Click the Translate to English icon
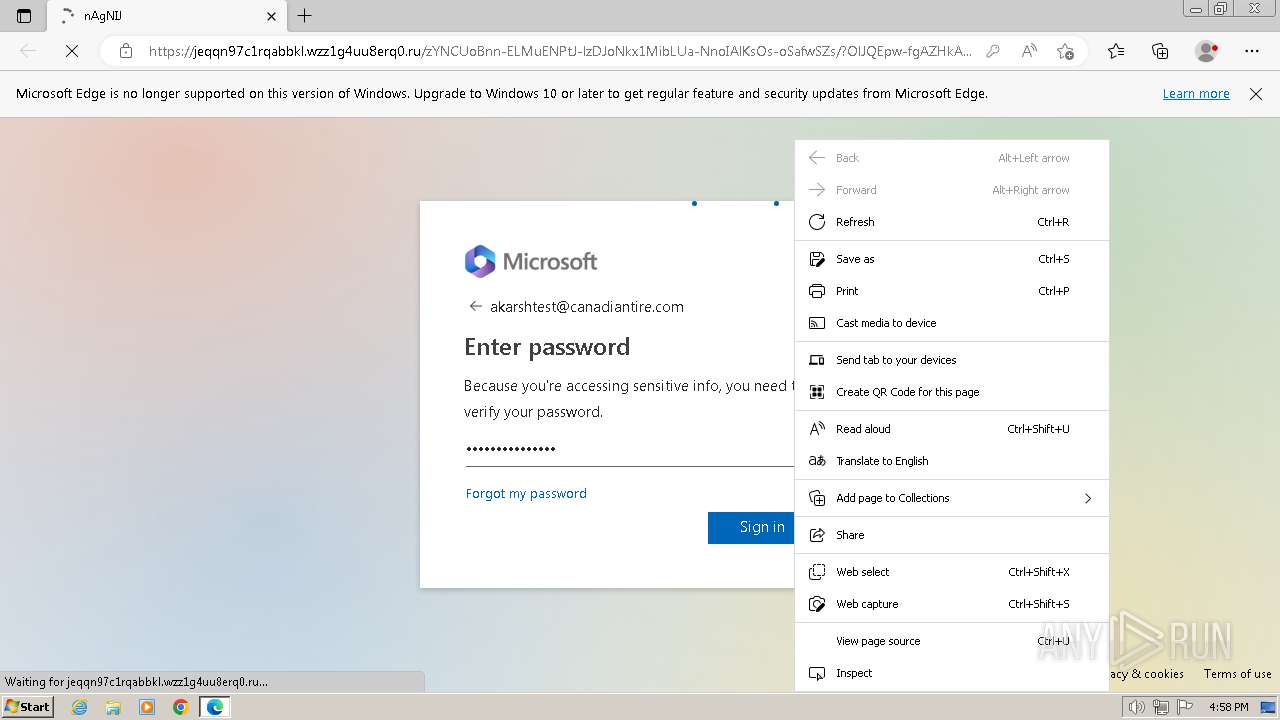 [x=817, y=461]
